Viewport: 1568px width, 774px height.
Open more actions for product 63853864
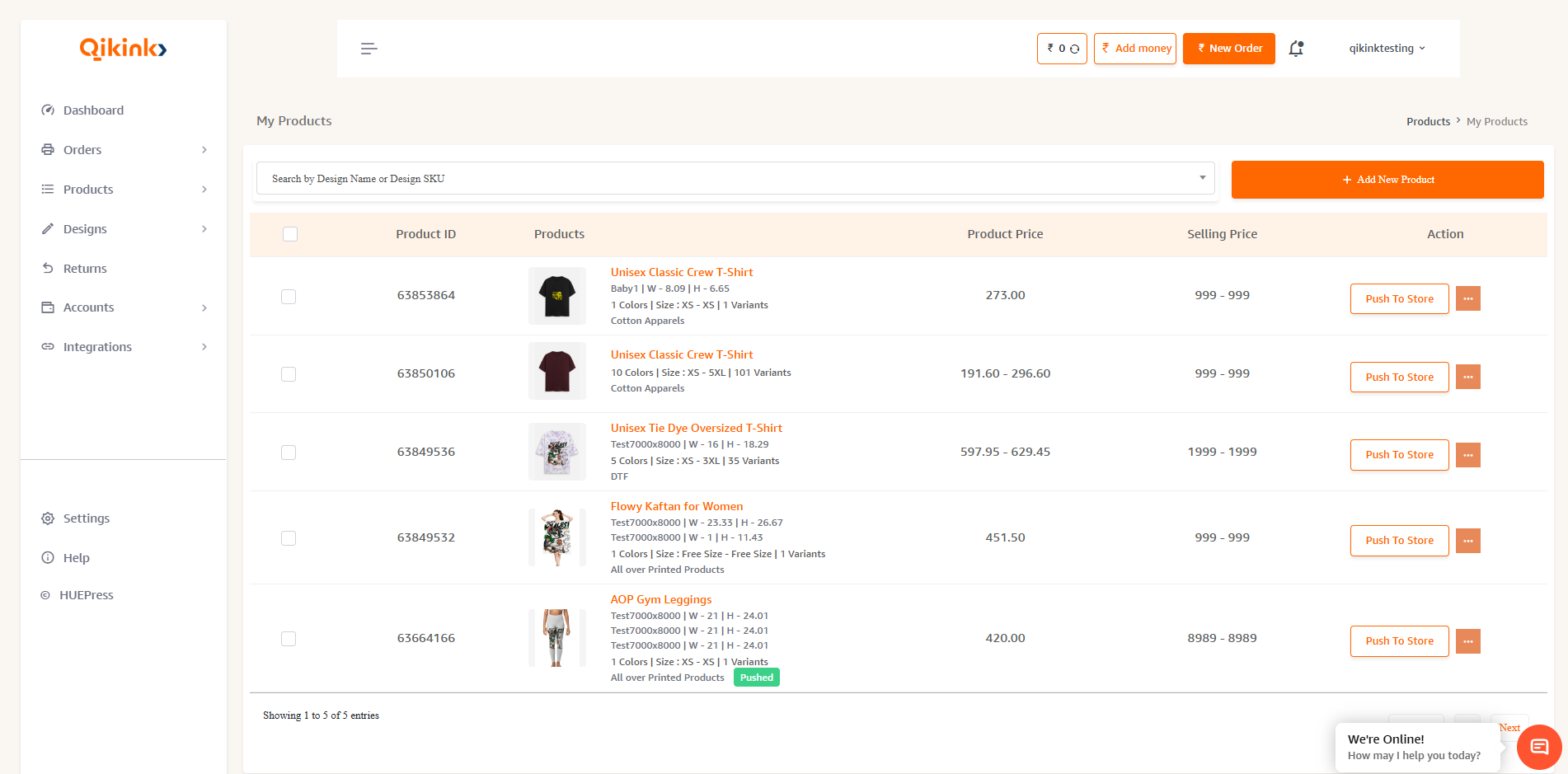click(x=1467, y=298)
